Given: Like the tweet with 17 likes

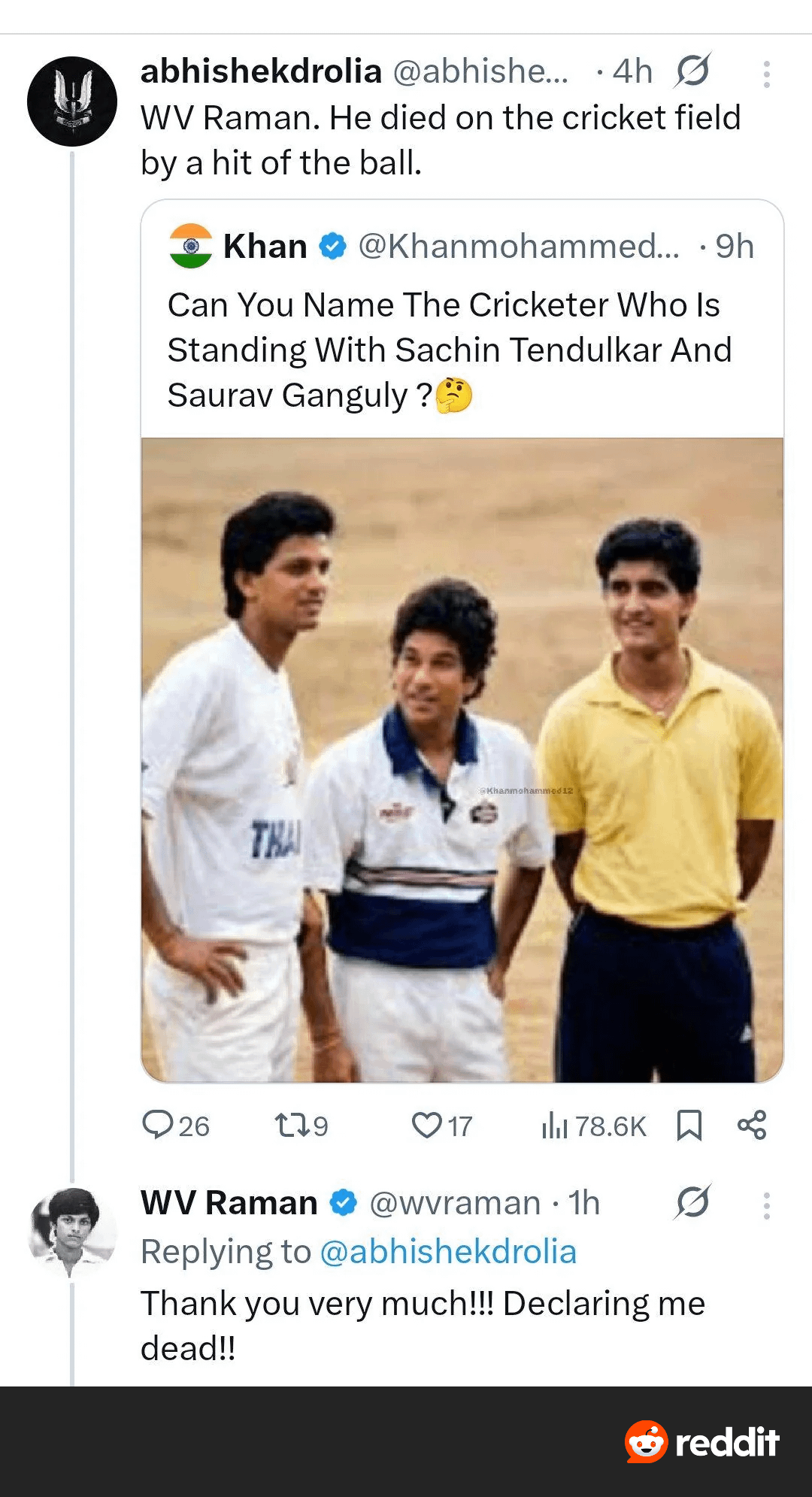Looking at the screenshot, I should (x=442, y=1126).
